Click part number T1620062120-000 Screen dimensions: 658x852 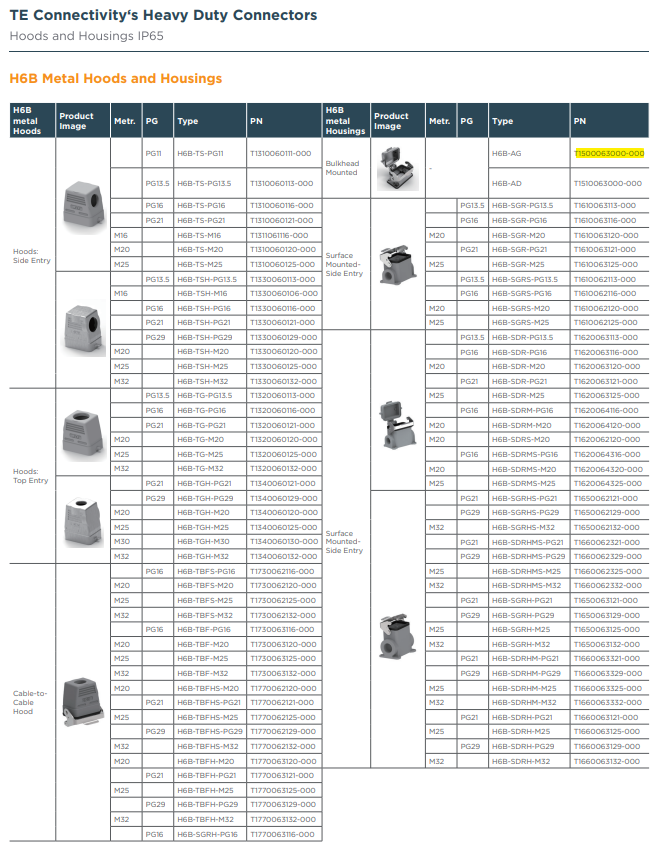[606, 439]
